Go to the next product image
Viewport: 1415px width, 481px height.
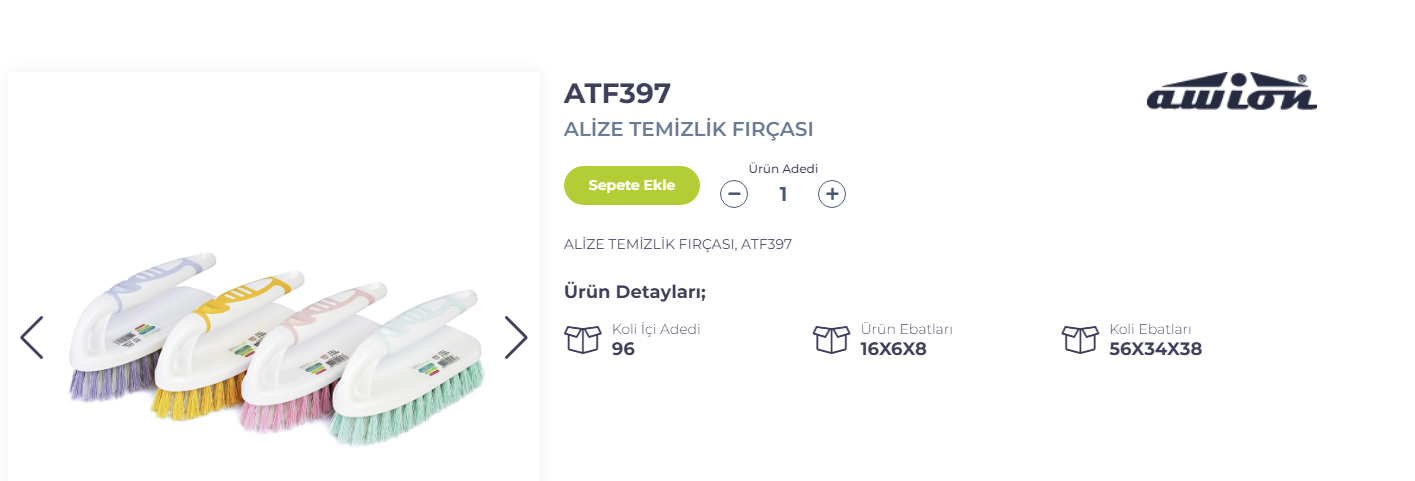pyautogui.click(x=515, y=338)
